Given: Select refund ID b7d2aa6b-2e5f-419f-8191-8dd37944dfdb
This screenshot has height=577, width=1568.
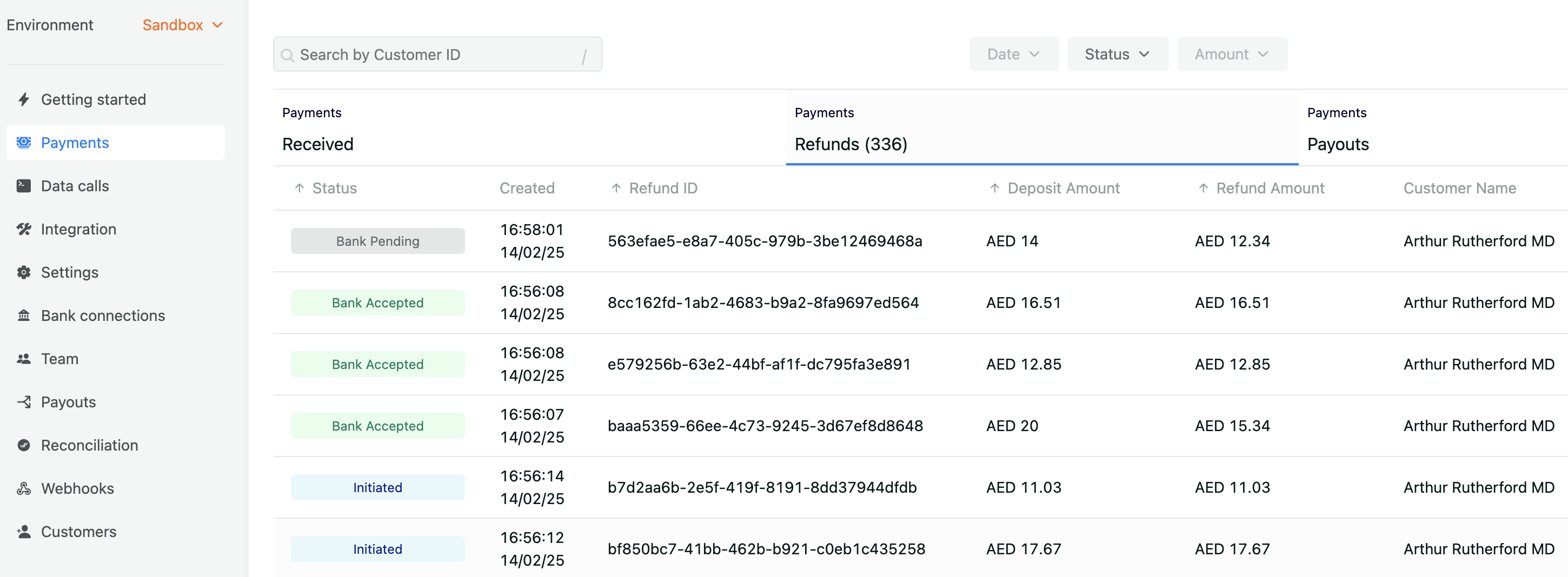Looking at the screenshot, I should point(762,487).
